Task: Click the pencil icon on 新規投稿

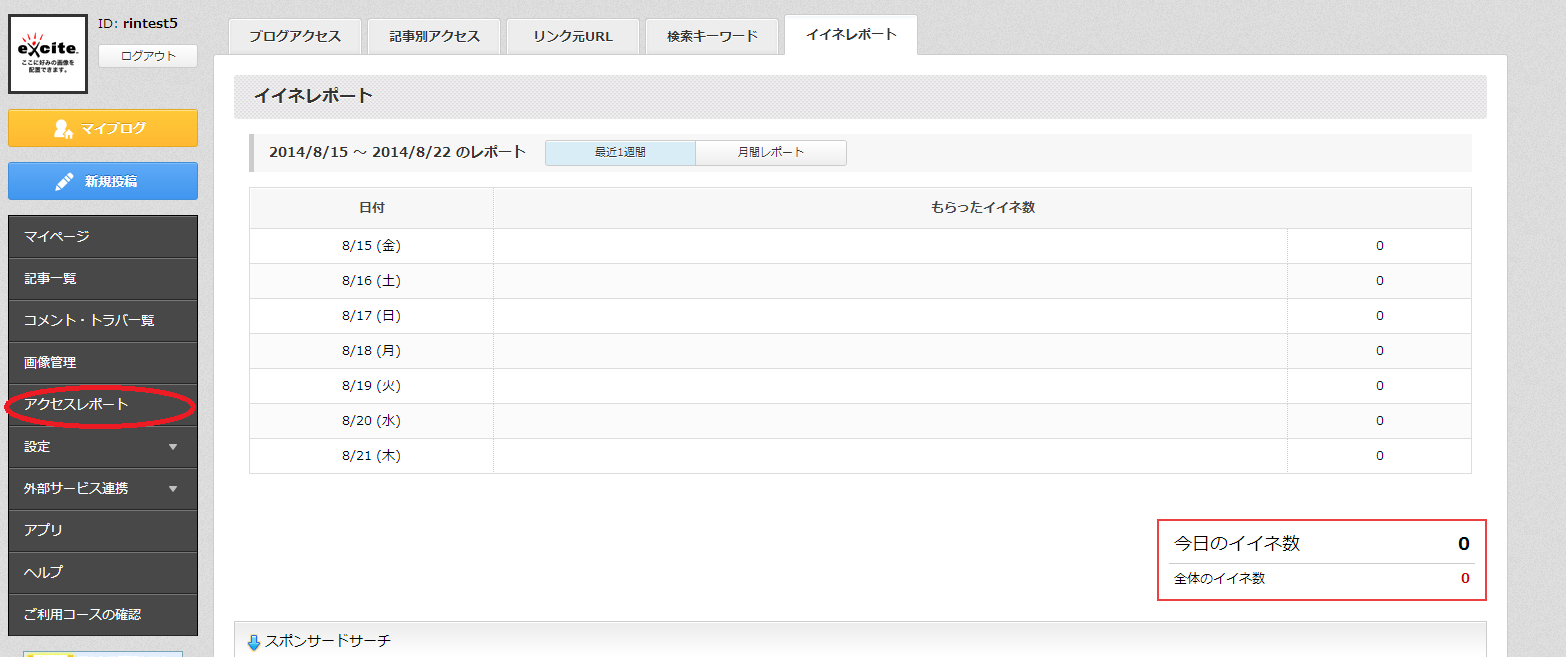Action: click(64, 181)
